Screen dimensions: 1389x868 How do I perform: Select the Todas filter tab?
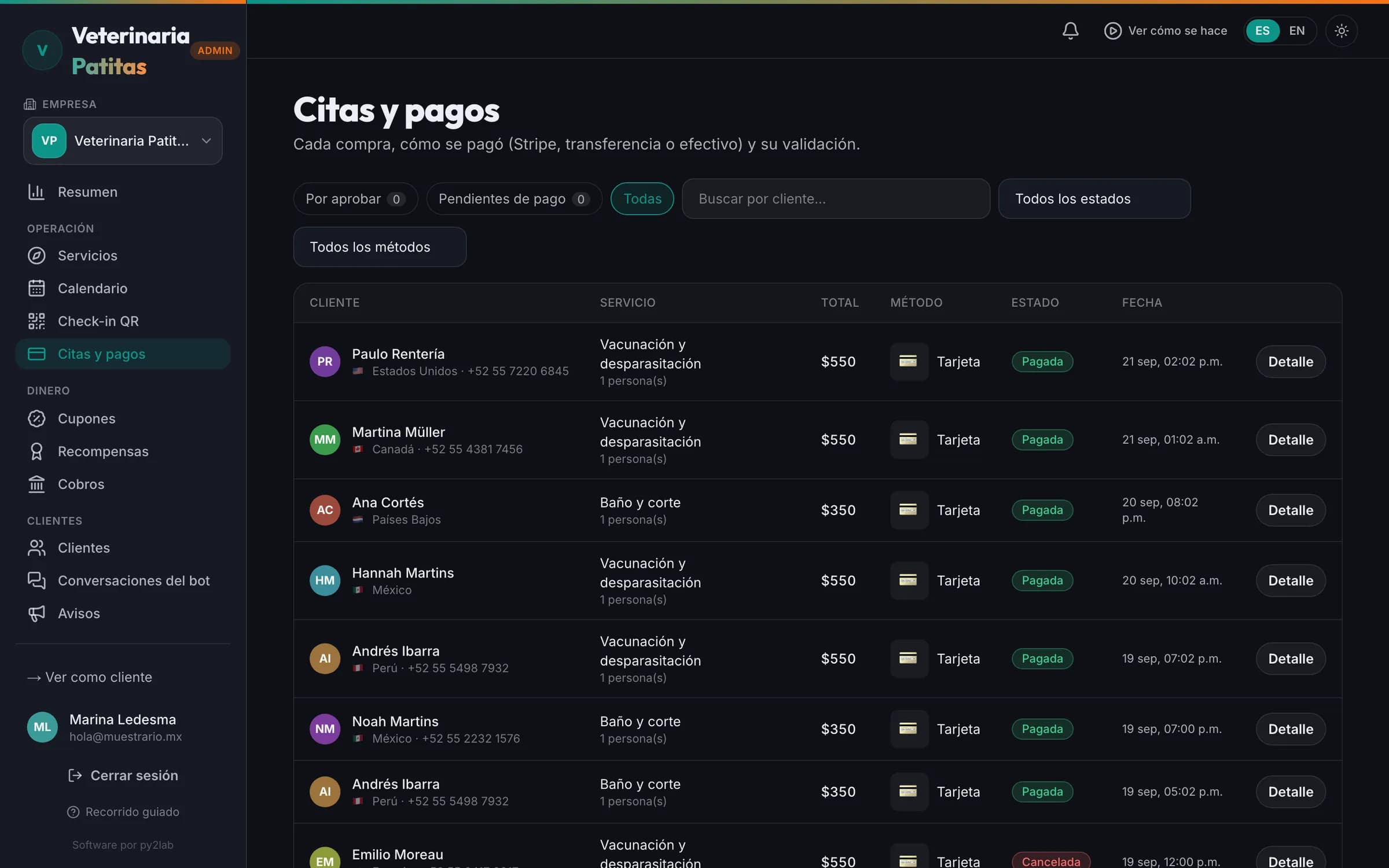pos(642,198)
